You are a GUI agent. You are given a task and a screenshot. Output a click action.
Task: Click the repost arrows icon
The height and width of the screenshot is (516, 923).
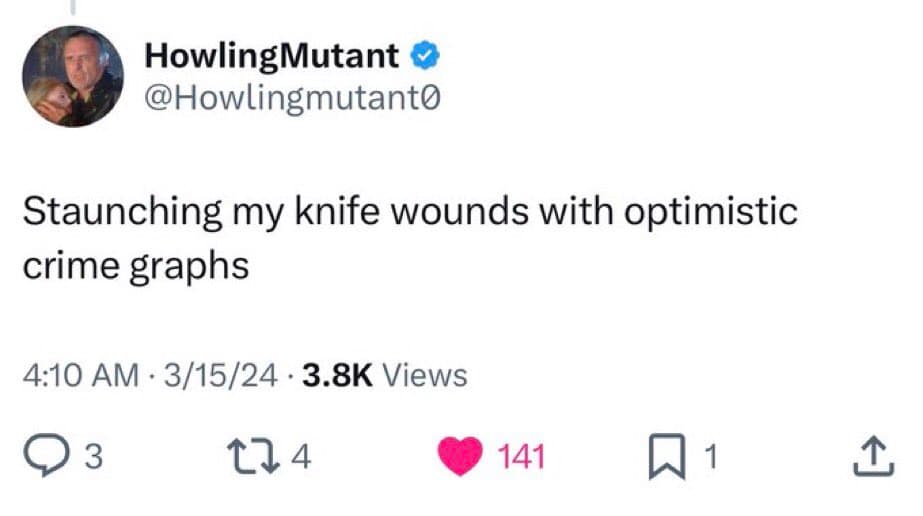(x=264, y=457)
